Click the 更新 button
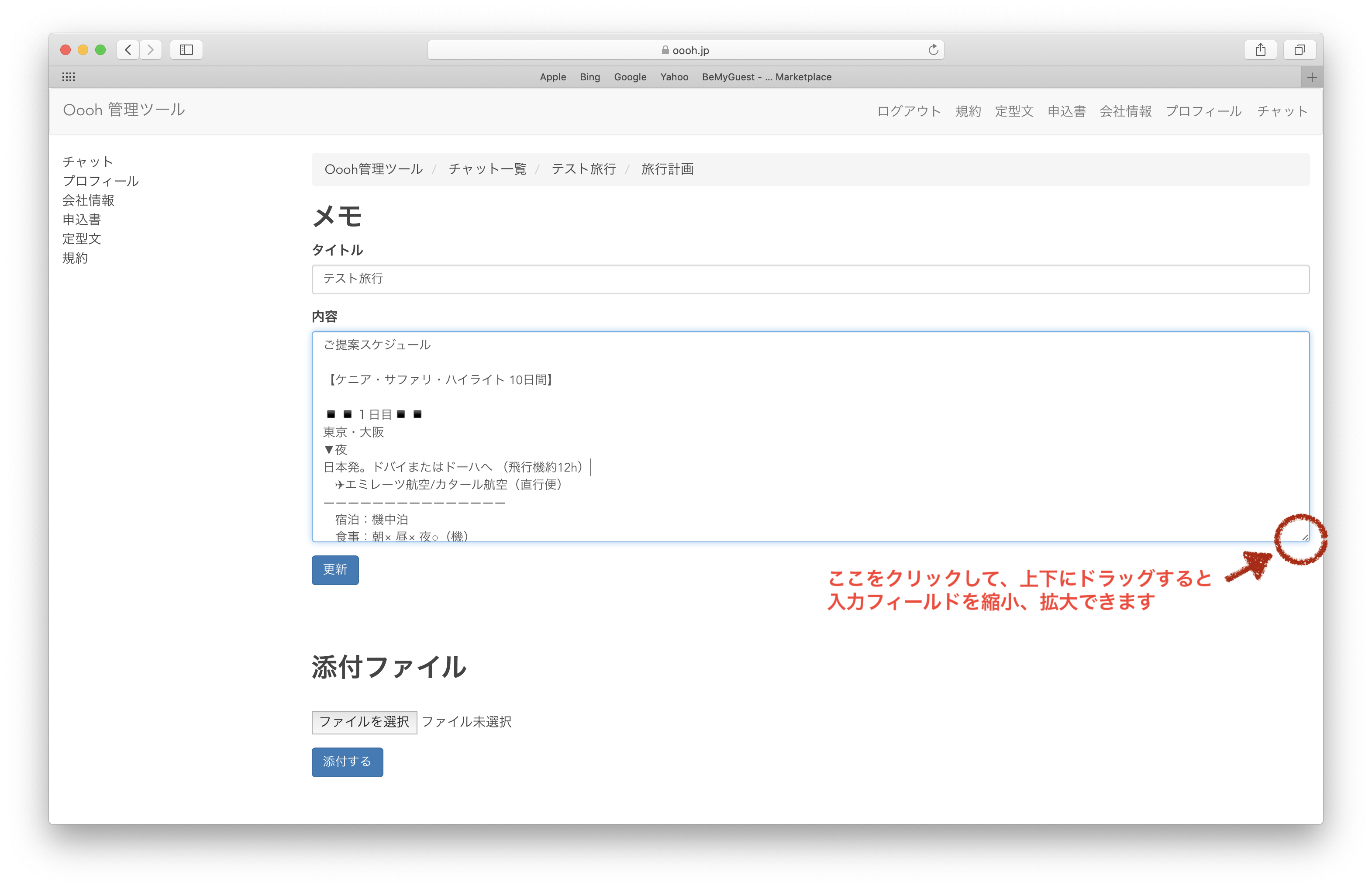The image size is (1372, 889). pos(335,570)
